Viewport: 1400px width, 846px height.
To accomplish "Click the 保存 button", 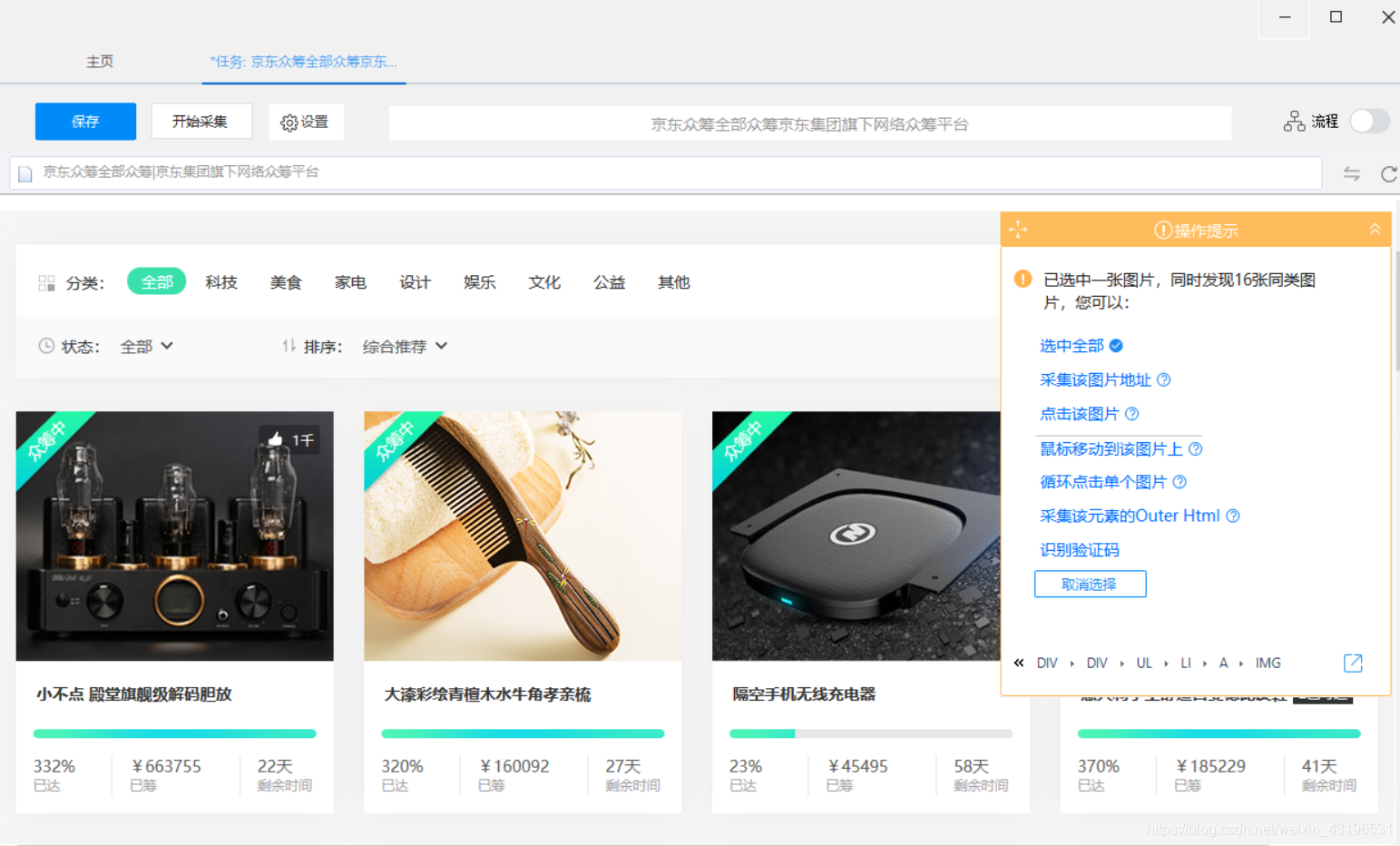I will [85, 121].
